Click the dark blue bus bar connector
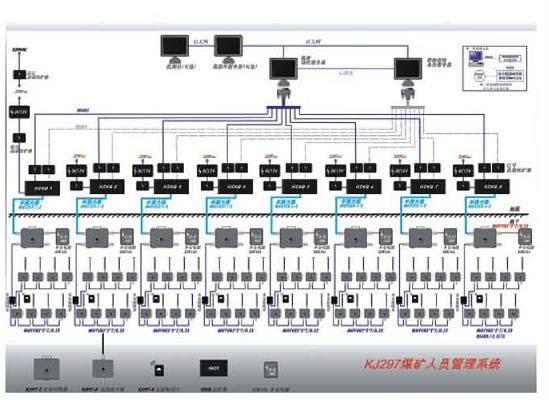 coord(284,107)
